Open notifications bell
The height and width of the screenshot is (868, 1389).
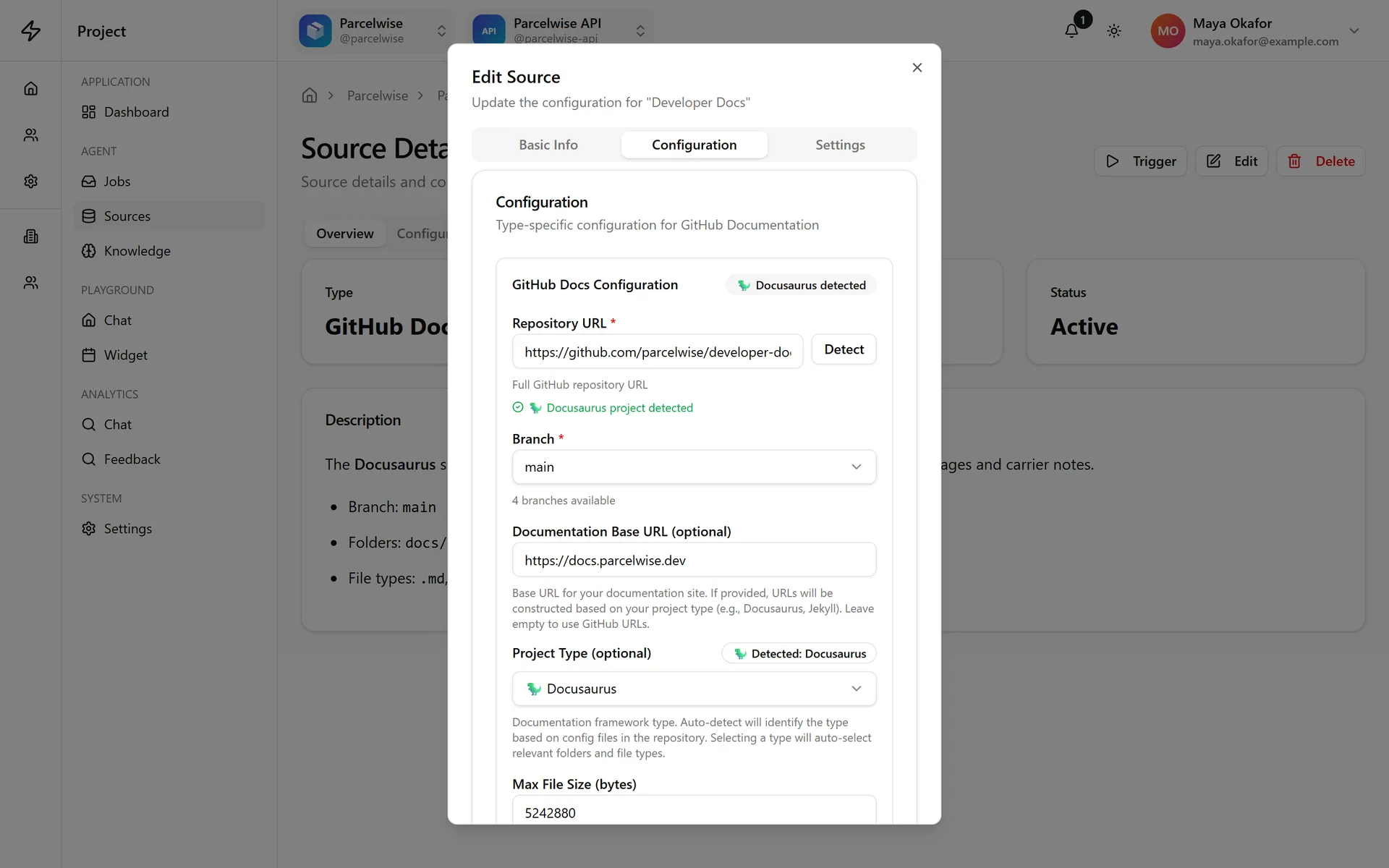1071,30
